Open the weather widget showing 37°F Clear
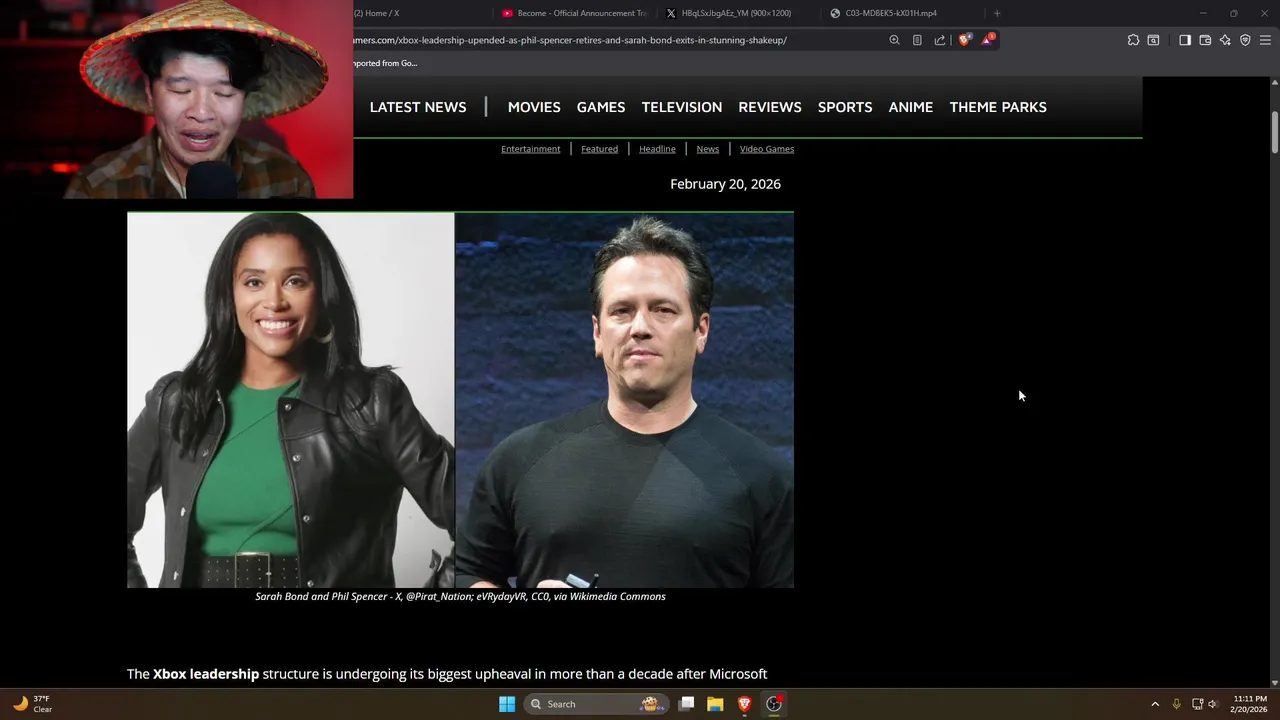Viewport: 1280px width, 720px height. [x=32, y=704]
